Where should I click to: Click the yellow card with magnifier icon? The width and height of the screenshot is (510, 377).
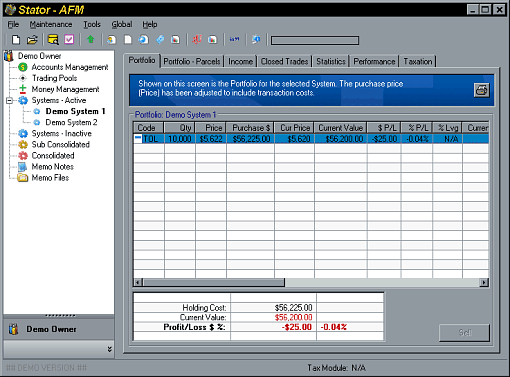[53, 40]
